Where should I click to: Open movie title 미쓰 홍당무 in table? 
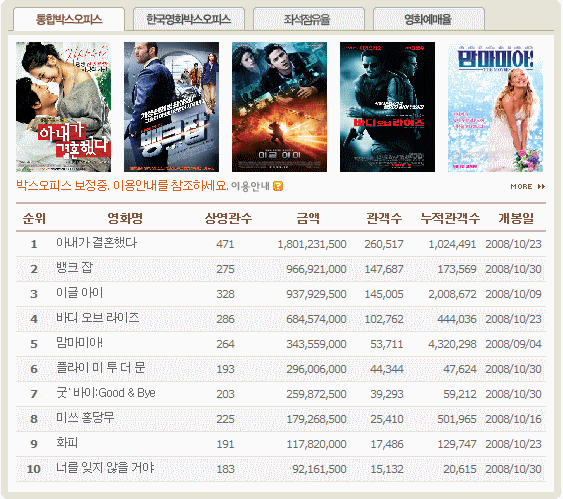tap(85, 418)
